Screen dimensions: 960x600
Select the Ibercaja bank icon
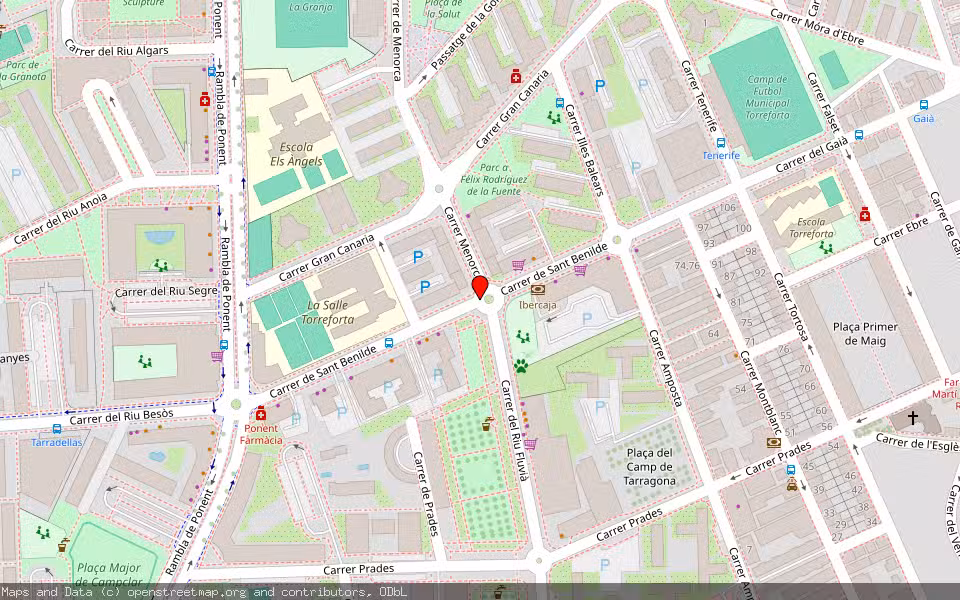538,290
